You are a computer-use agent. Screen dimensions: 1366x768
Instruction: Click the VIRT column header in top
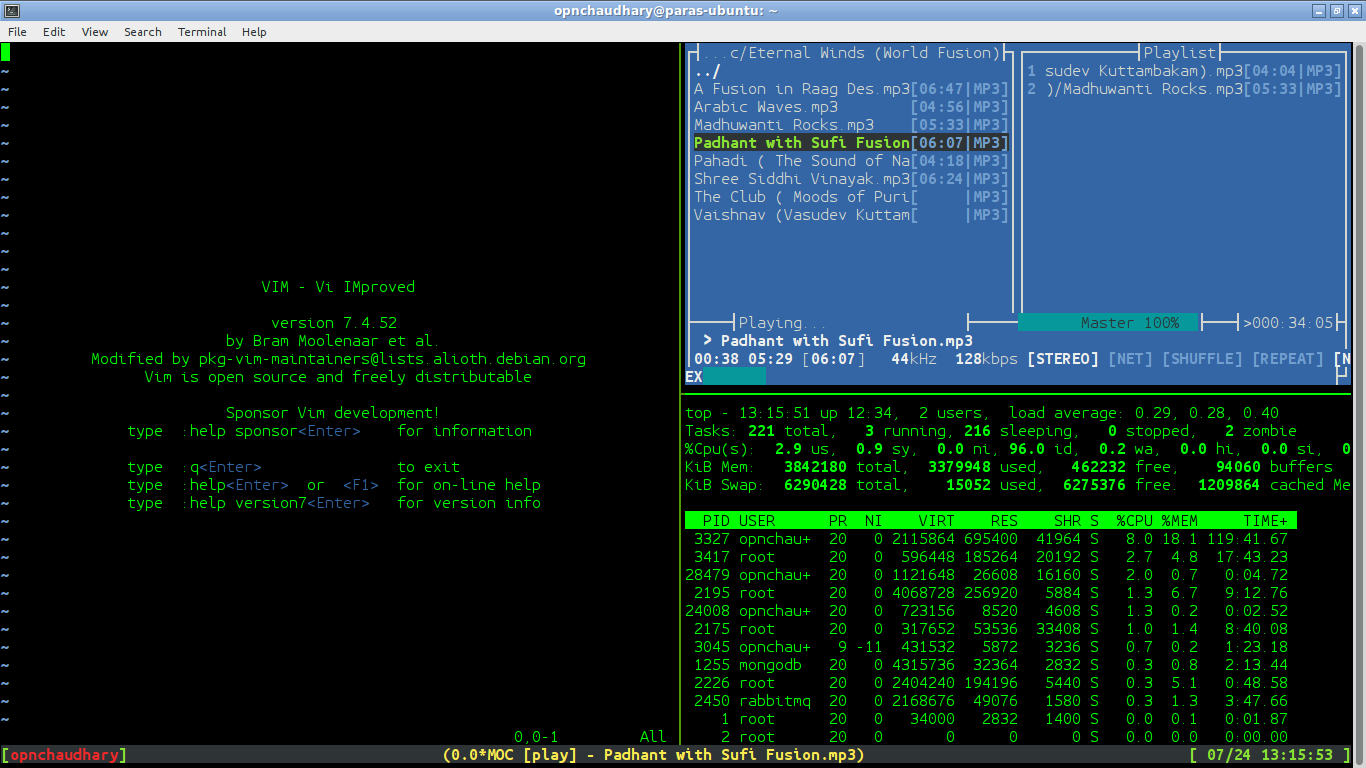click(x=937, y=521)
